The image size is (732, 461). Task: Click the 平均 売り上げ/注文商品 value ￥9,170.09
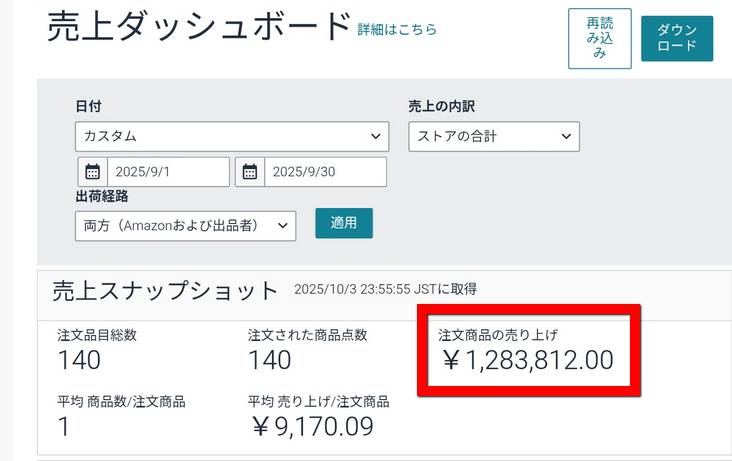[x=311, y=427]
